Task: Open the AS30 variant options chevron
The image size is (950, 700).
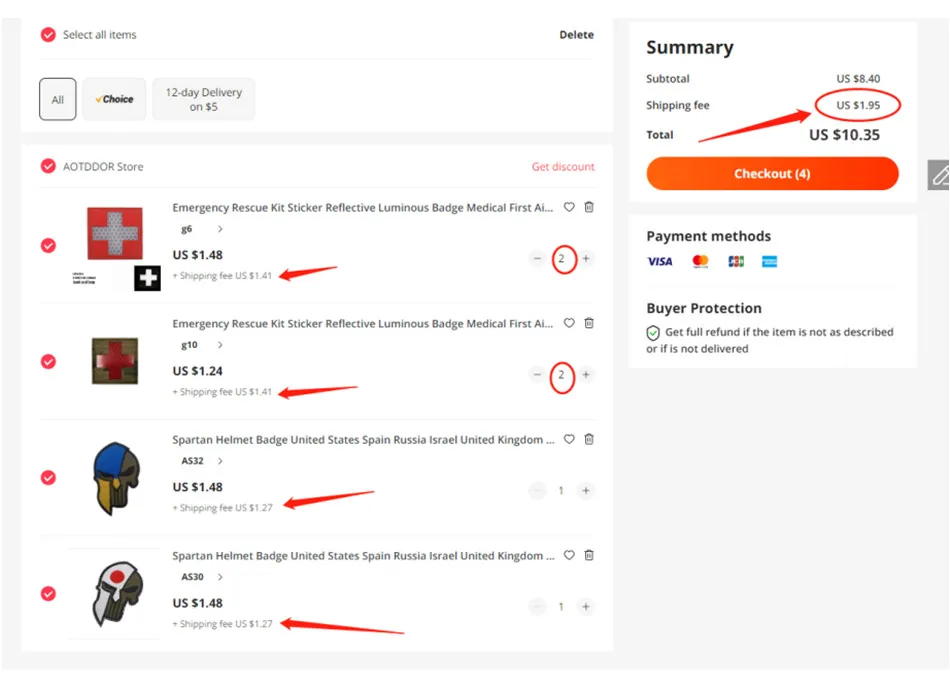Action: click(220, 577)
